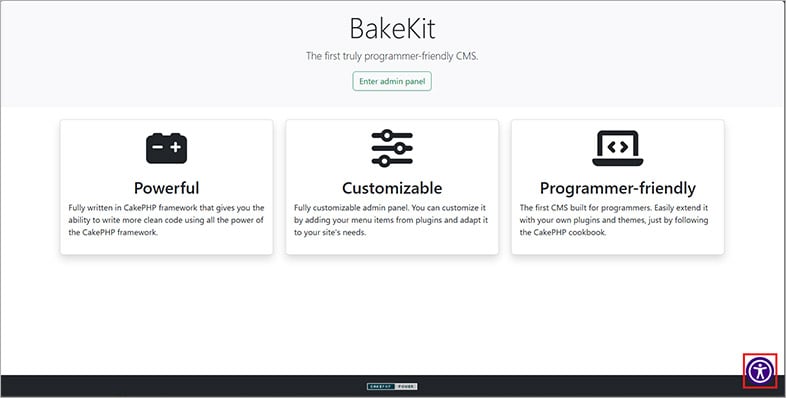Open the accessibility widget icon
Image resolution: width=786 pixels, height=398 pixels.
pyautogui.click(x=760, y=371)
